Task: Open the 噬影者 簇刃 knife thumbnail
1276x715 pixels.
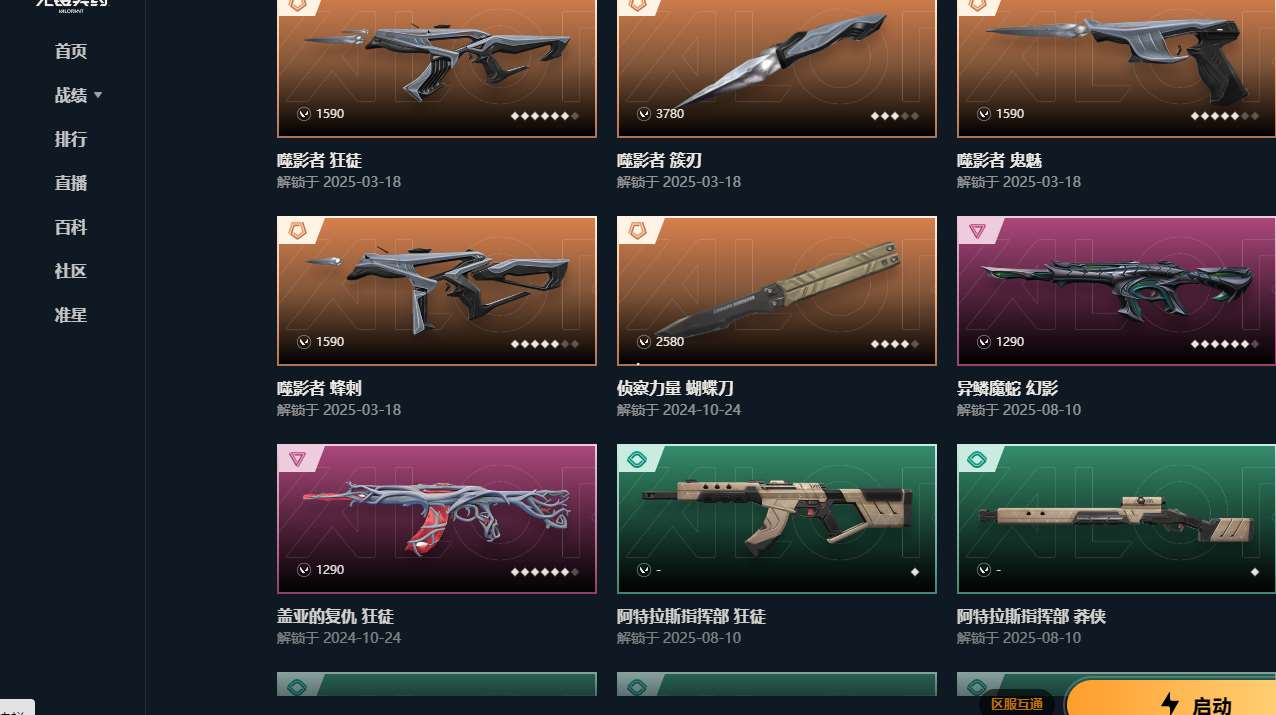Action: (777, 67)
